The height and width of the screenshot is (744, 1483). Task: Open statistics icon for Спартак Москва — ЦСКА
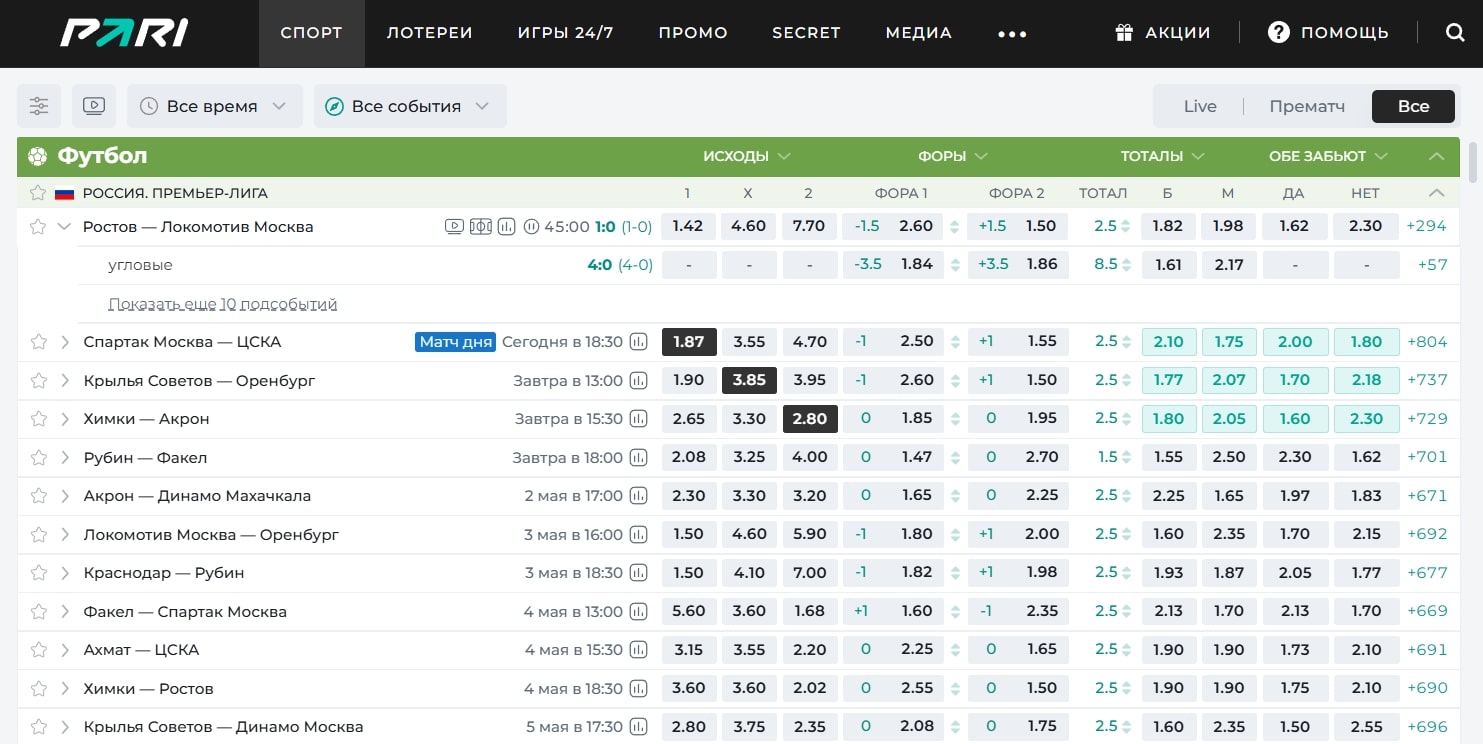638,342
